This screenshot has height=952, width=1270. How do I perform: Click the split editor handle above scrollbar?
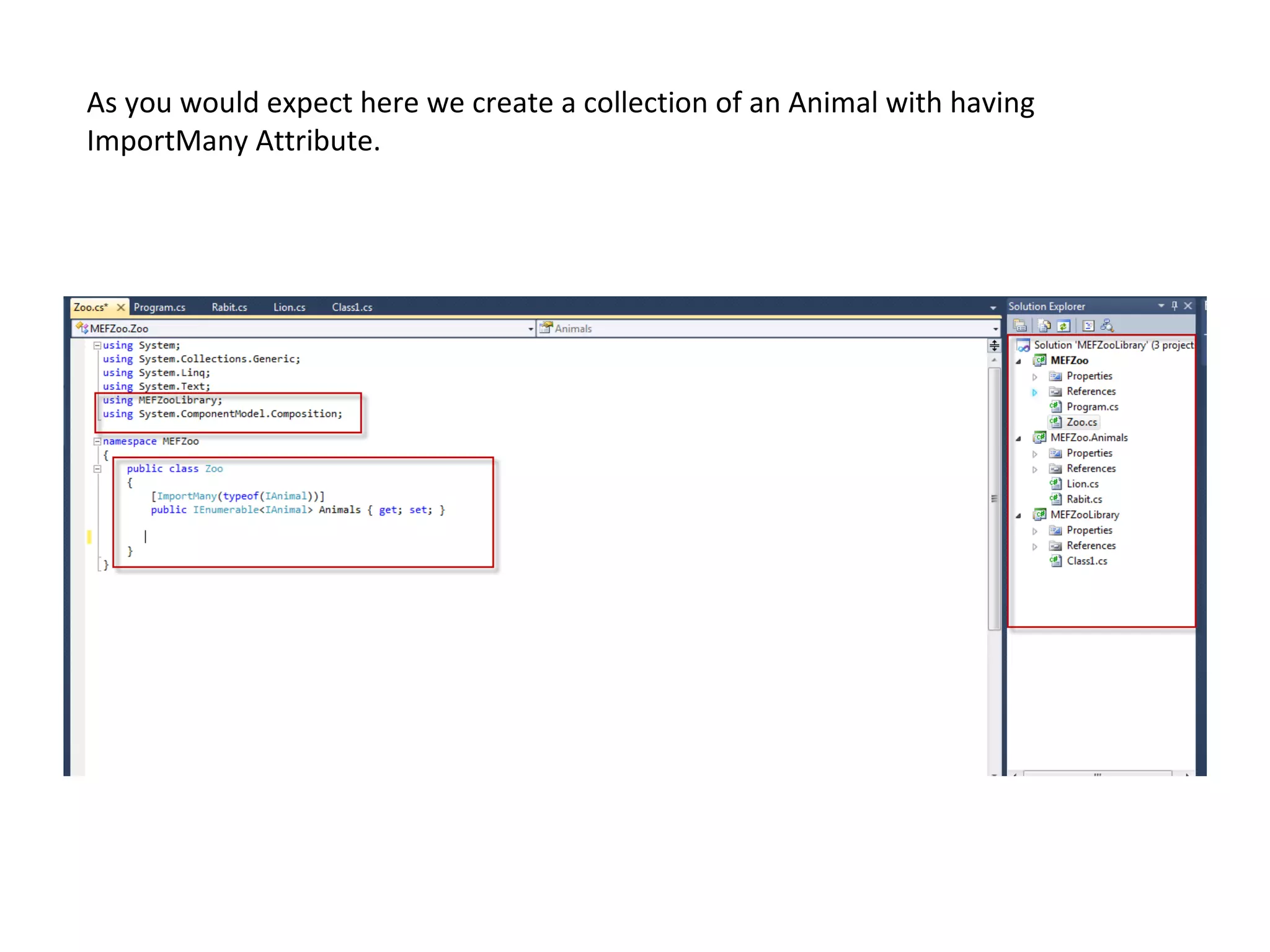994,346
